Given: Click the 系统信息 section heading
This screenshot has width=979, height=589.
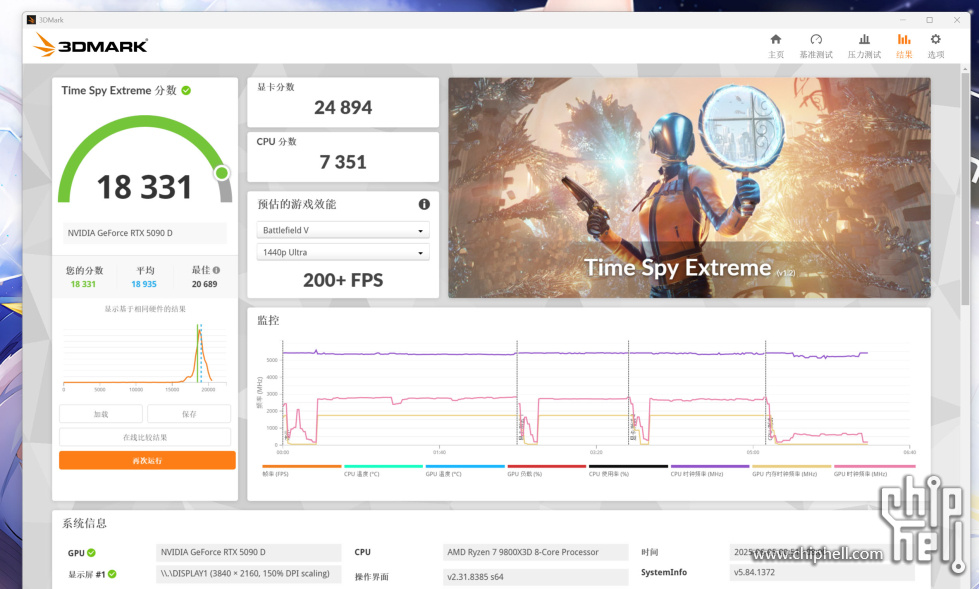Looking at the screenshot, I should pos(84,523).
